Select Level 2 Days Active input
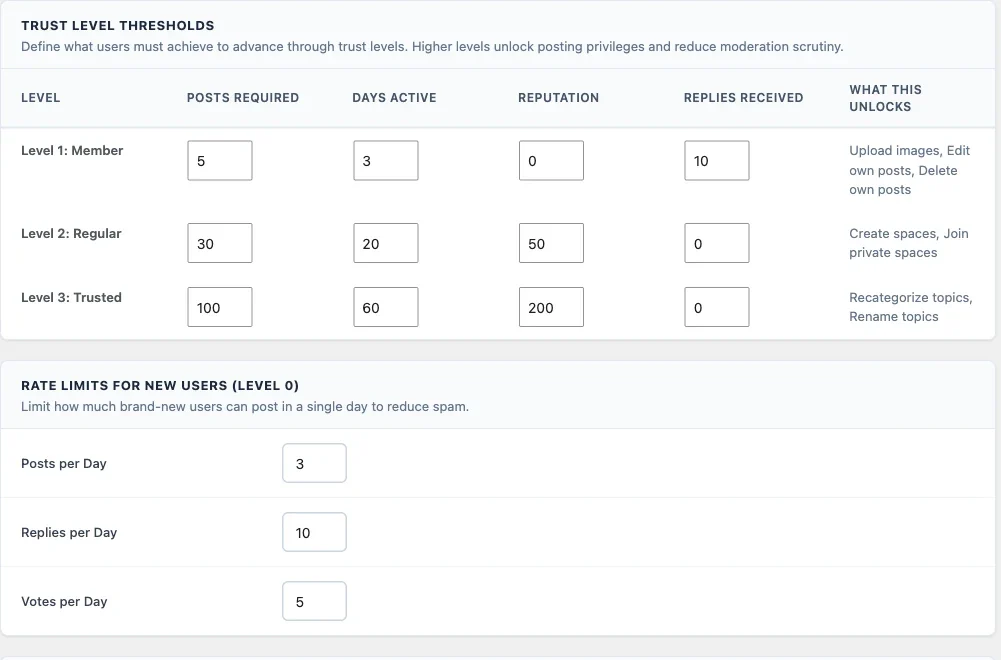The width and height of the screenshot is (1001, 660). pyautogui.click(x=386, y=243)
